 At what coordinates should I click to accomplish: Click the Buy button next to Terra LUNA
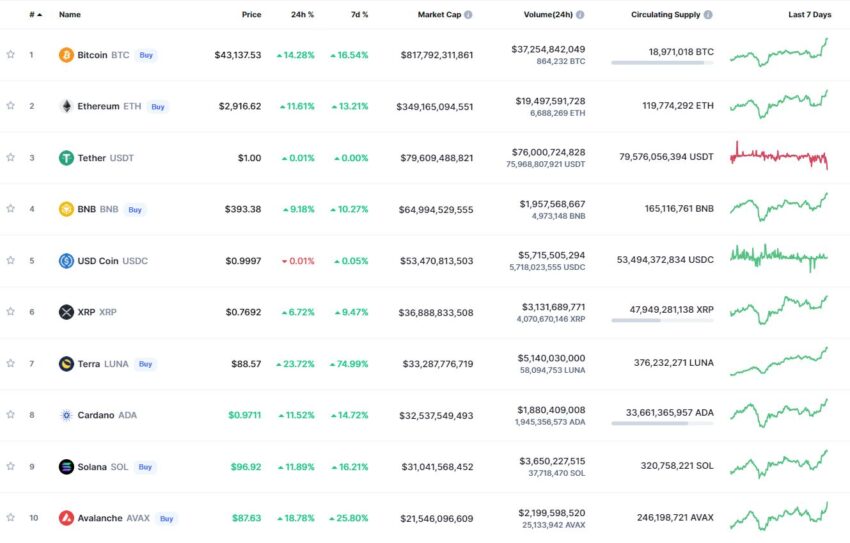145,364
